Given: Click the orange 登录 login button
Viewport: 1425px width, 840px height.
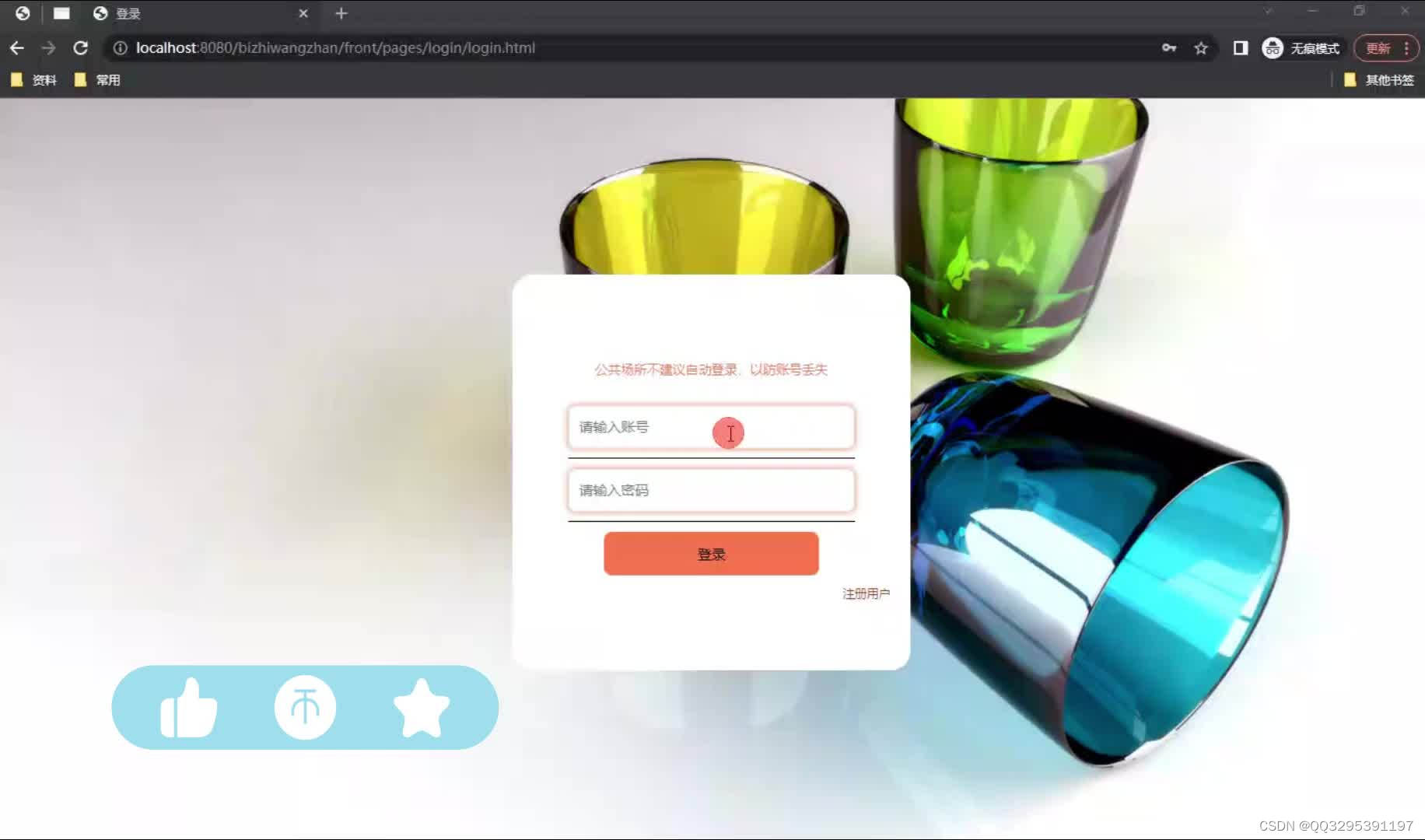Looking at the screenshot, I should point(711,554).
